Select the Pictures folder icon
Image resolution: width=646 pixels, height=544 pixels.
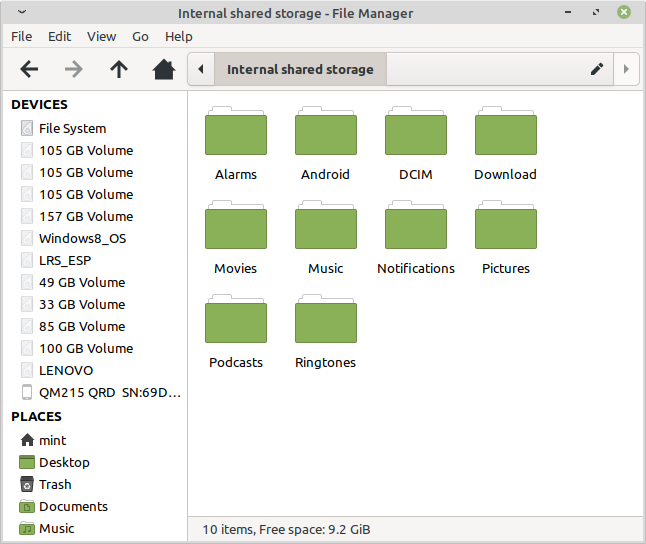pos(506,225)
